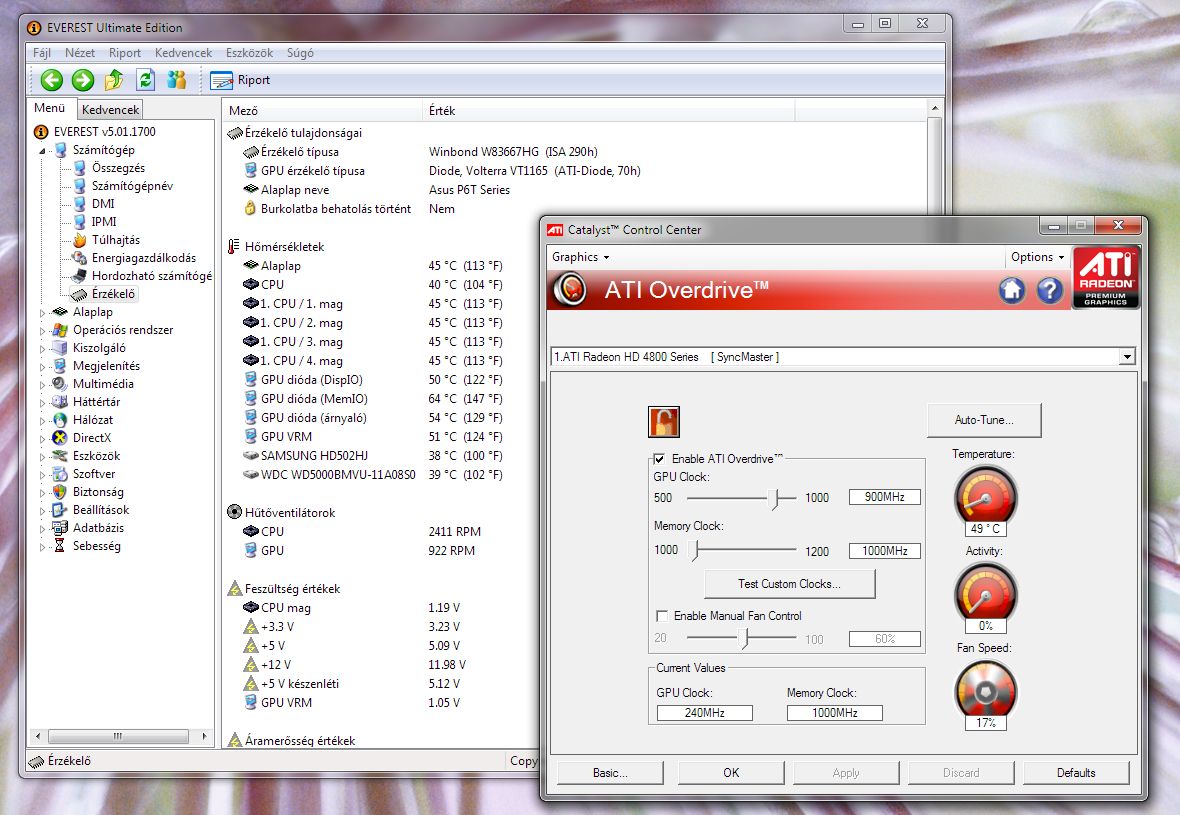Click the Test Custom Clocks... button
The width and height of the screenshot is (1180, 815).
[789, 584]
